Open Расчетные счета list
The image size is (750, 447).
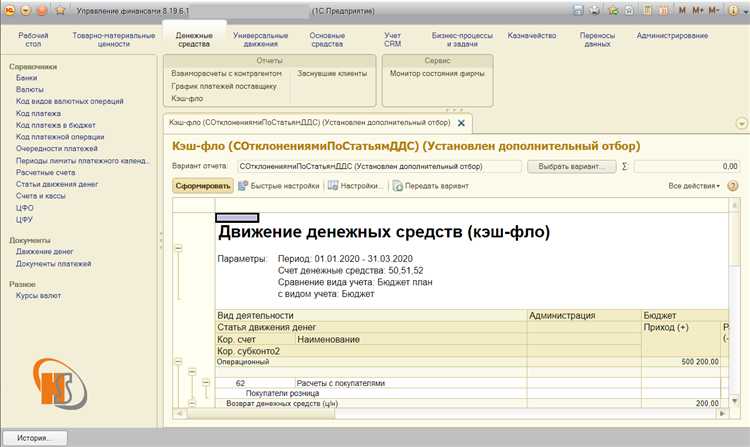coord(45,173)
